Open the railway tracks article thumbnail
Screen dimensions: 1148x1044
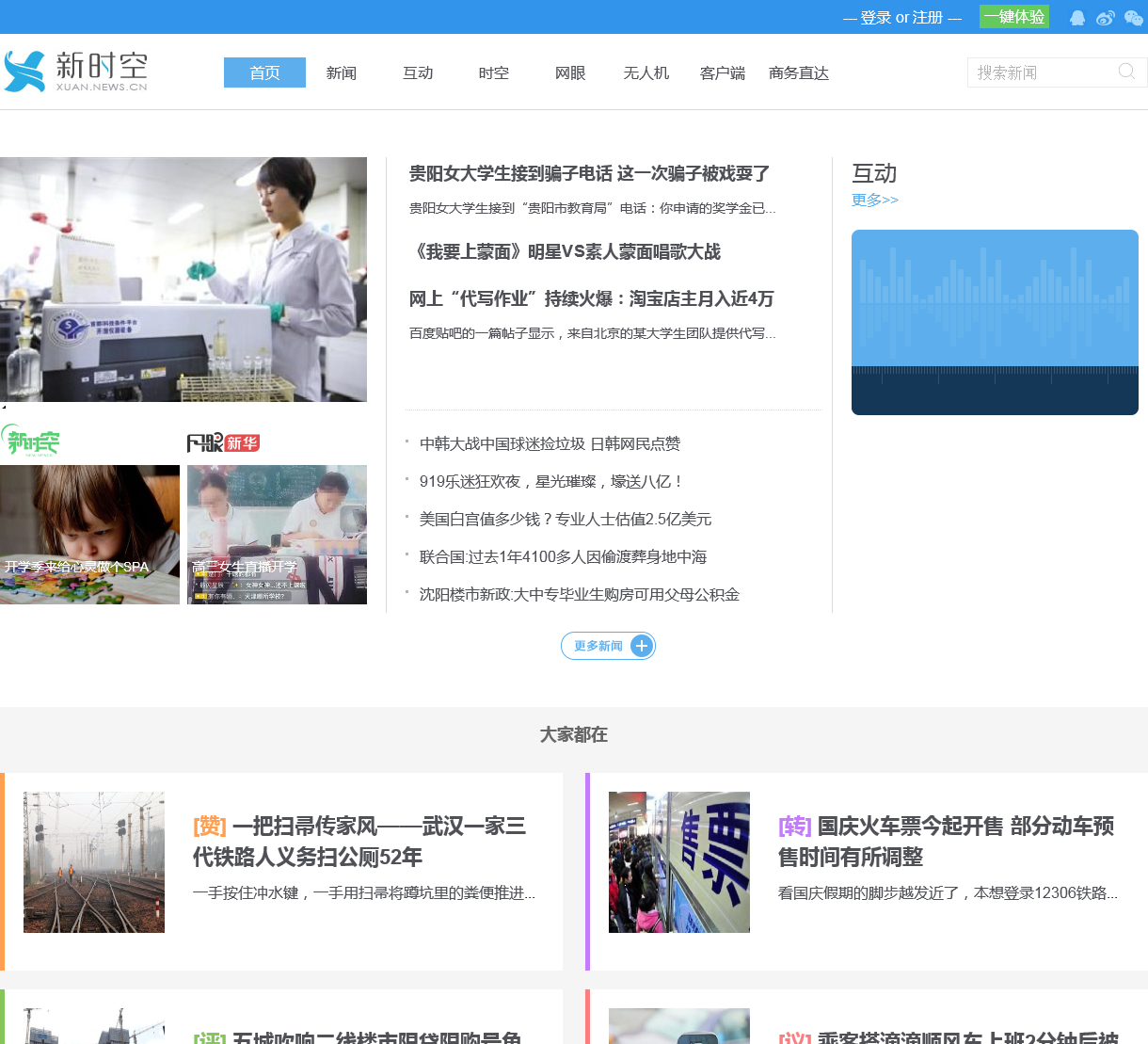tap(94, 862)
